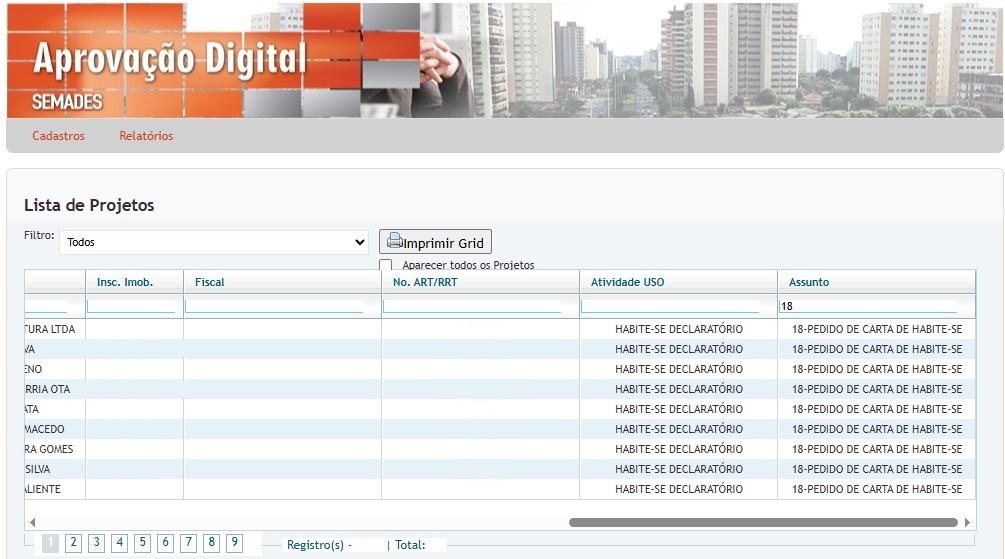Open the Filtro dropdown showing Todos
1005x559 pixels.
click(215, 242)
